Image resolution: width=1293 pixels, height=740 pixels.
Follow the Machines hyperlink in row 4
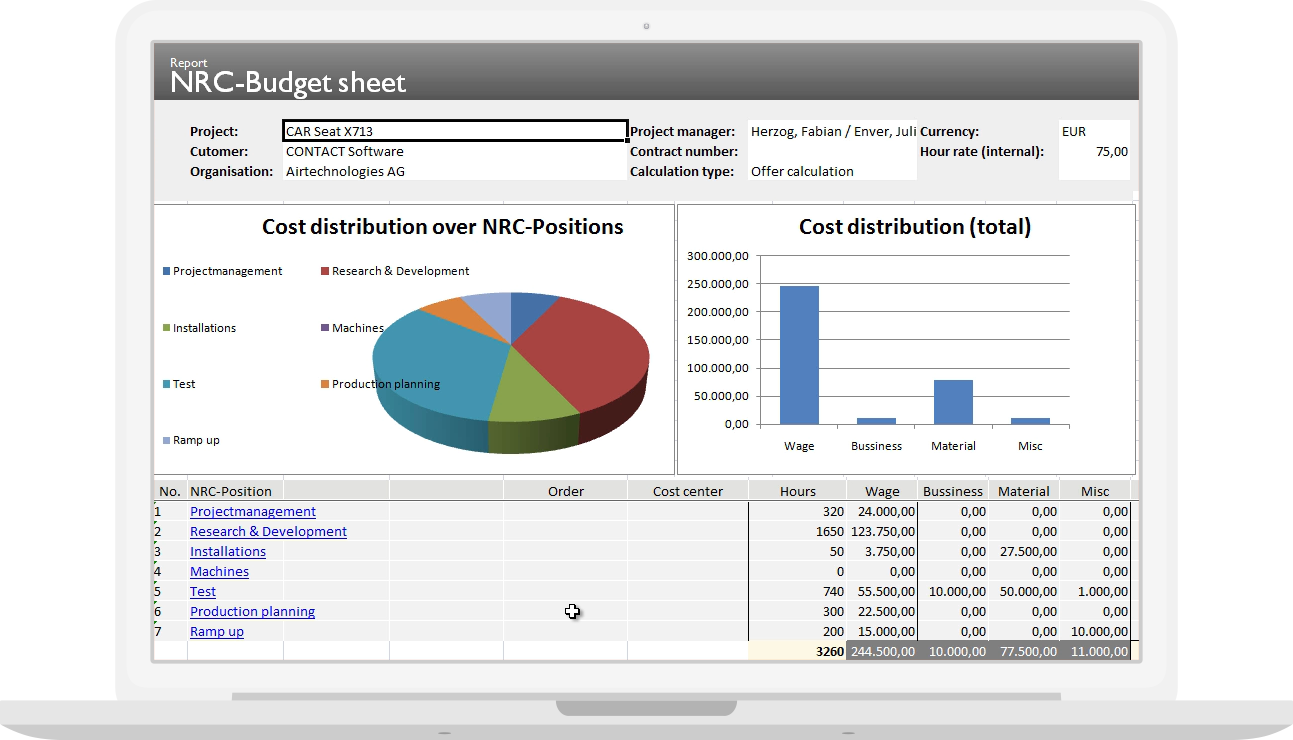click(219, 571)
